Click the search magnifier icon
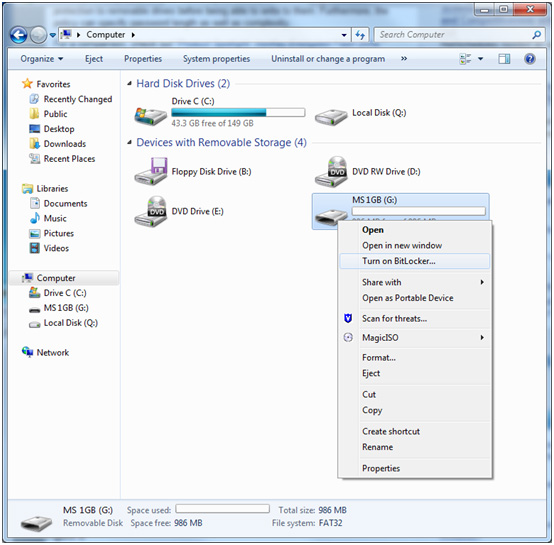 536,35
